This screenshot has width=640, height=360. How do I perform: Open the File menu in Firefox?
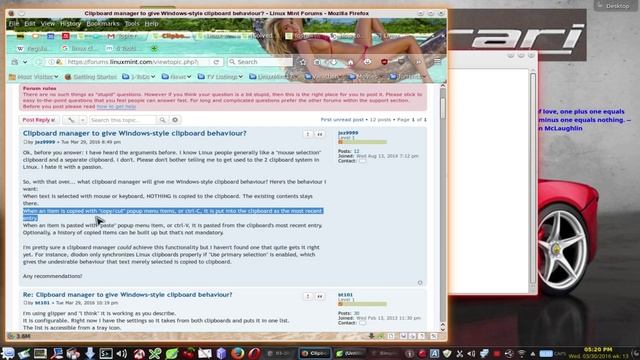[13, 24]
